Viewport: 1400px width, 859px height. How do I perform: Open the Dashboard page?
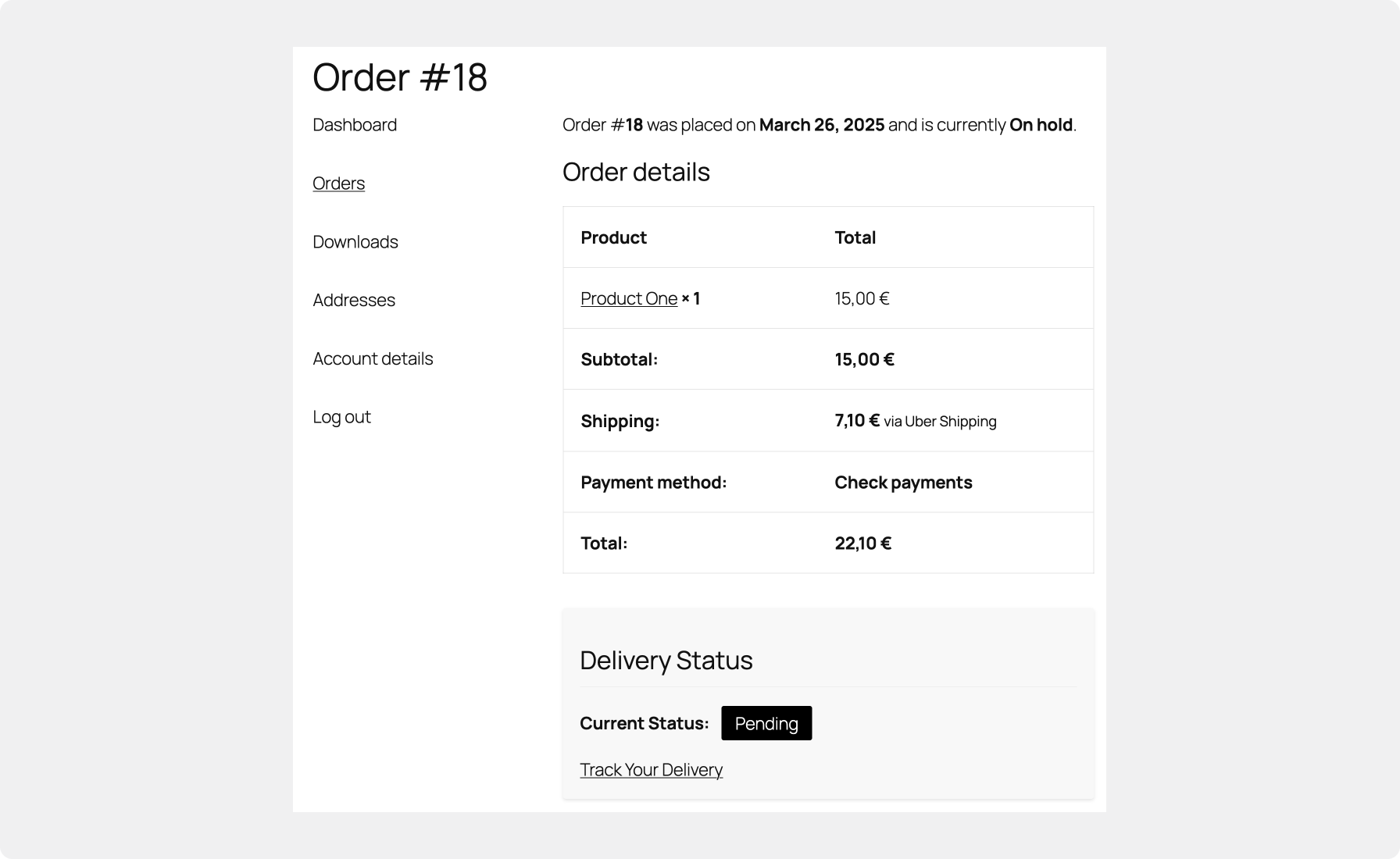click(x=354, y=124)
